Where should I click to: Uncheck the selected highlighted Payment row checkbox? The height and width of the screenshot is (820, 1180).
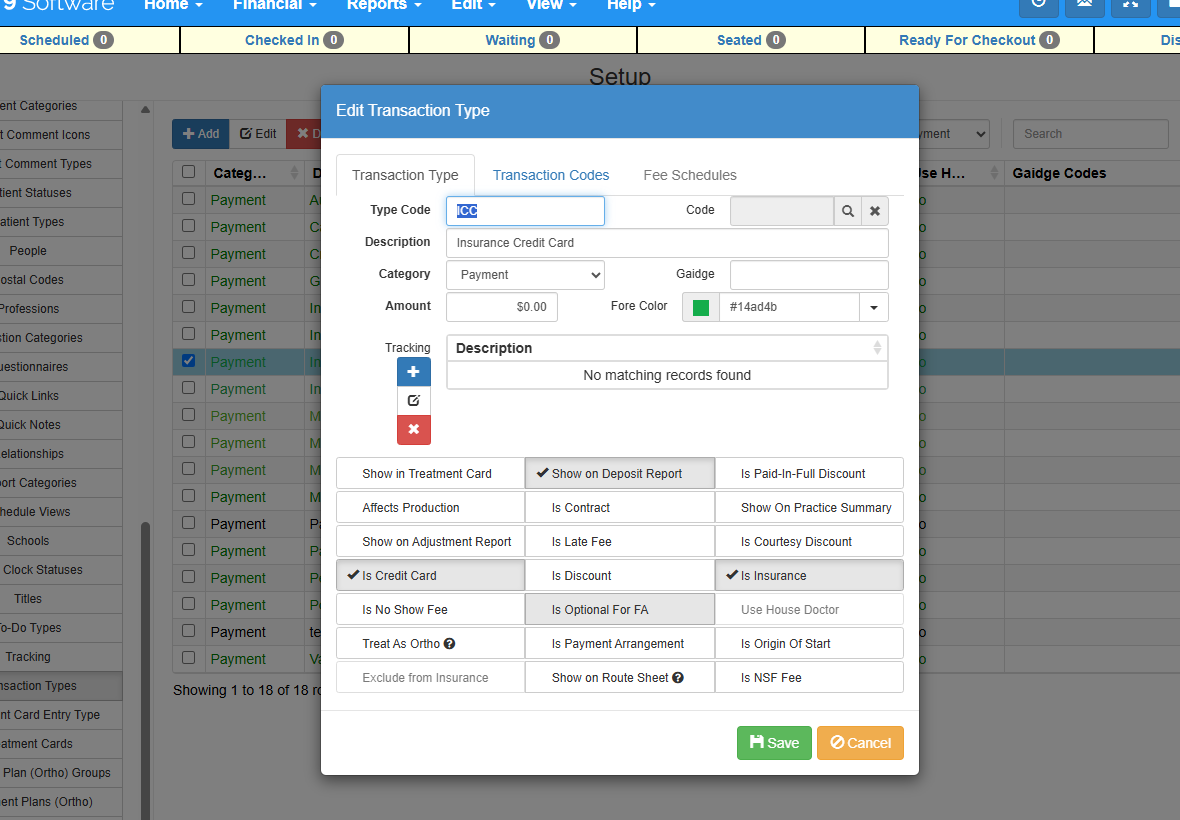point(189,361)
